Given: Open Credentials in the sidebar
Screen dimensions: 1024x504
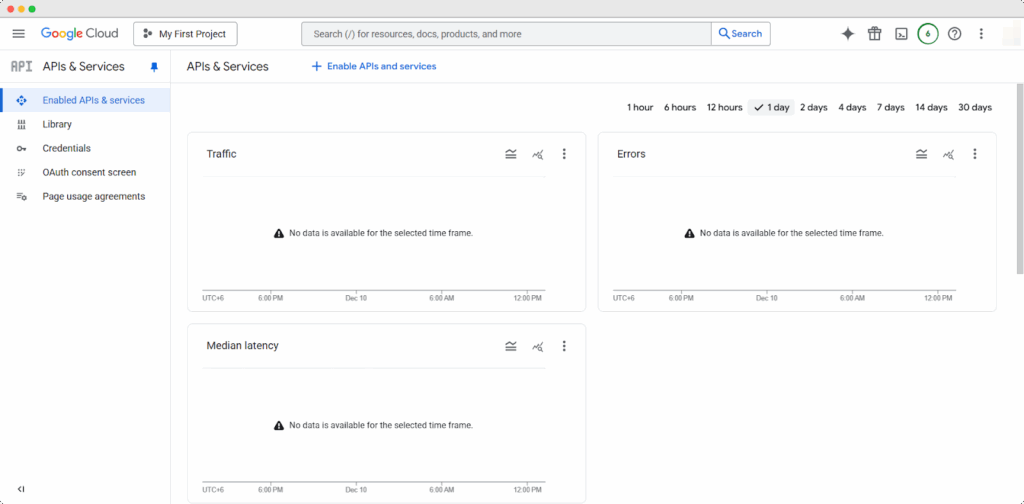Looking at the screenshot, I should tap(66, 148).
